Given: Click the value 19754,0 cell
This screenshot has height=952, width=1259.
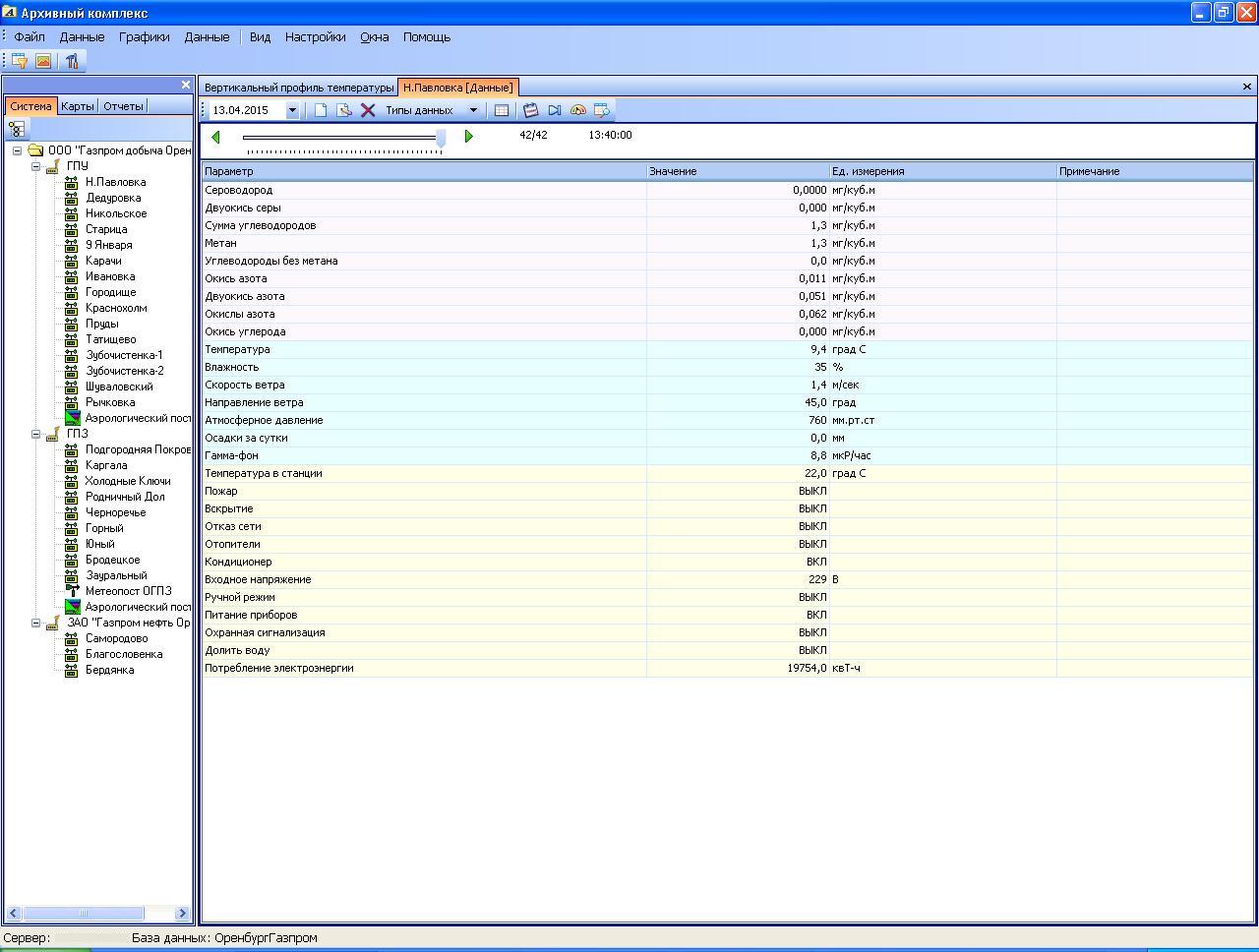Looking at the screenshot, I should coord(738,668).
